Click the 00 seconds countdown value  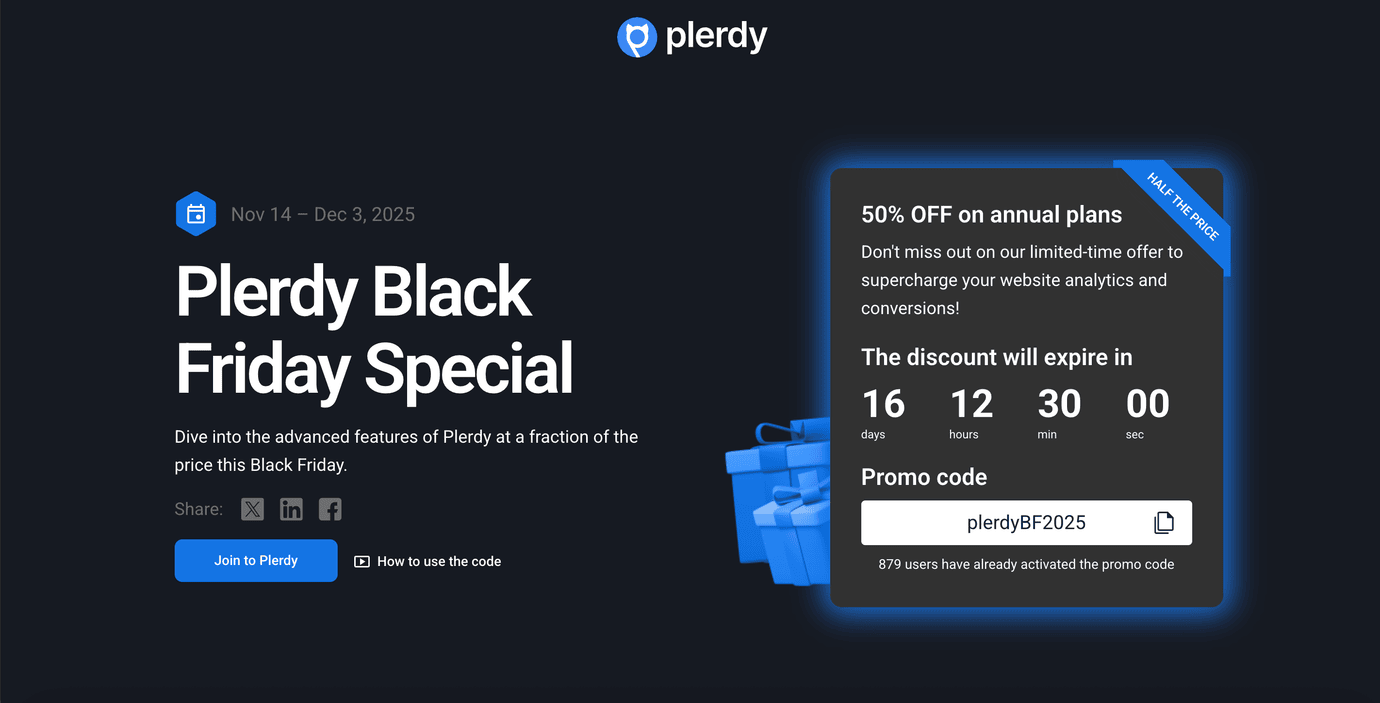point(1147,404)
